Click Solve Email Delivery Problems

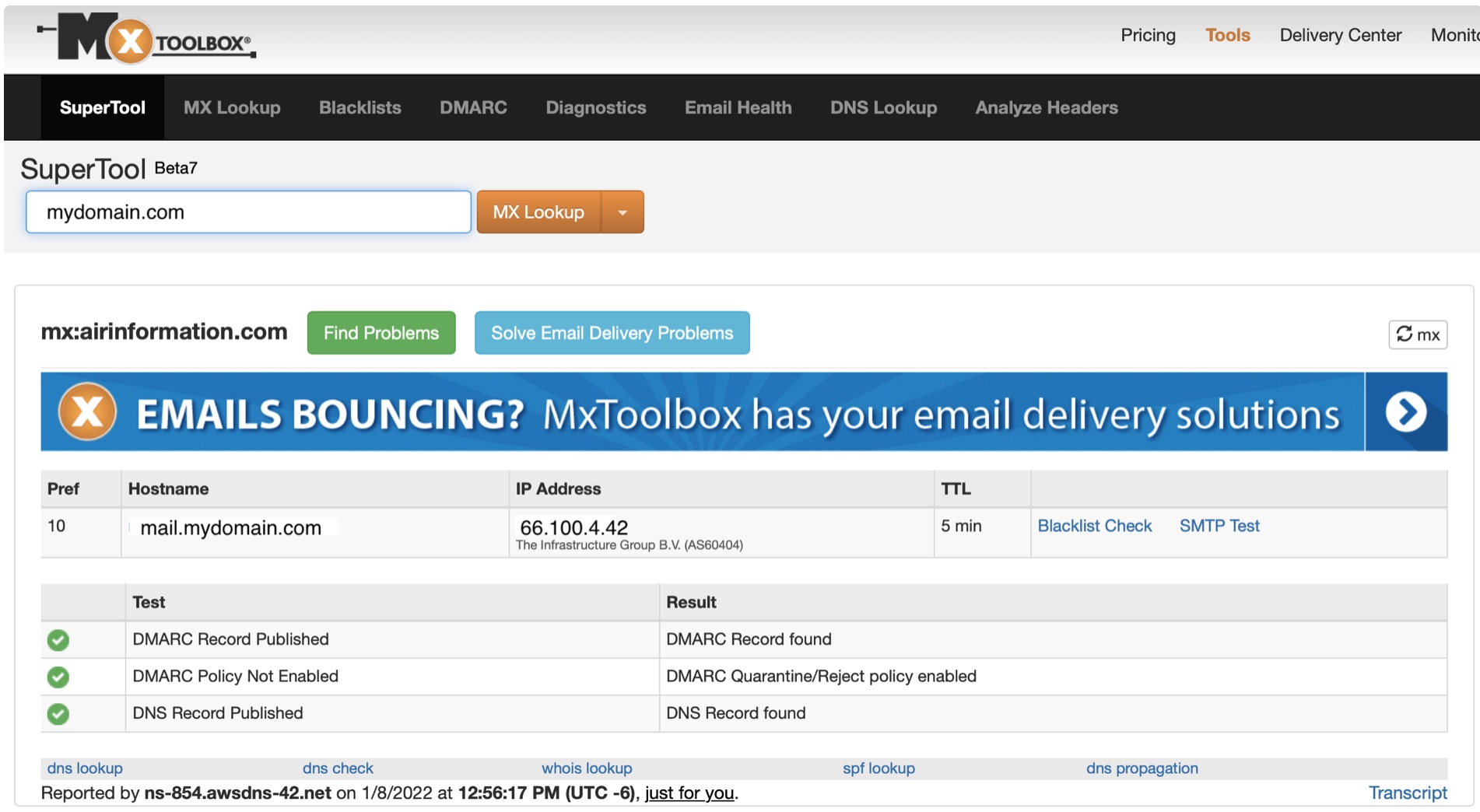click(x=612, y=333)
